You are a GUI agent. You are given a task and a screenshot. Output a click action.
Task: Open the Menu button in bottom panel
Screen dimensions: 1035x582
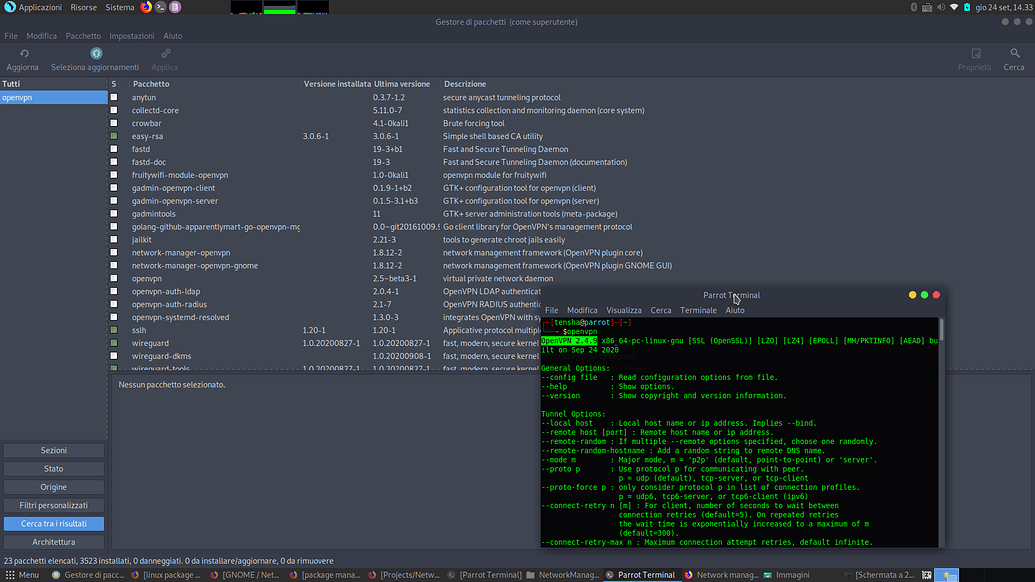pos(22,575)
